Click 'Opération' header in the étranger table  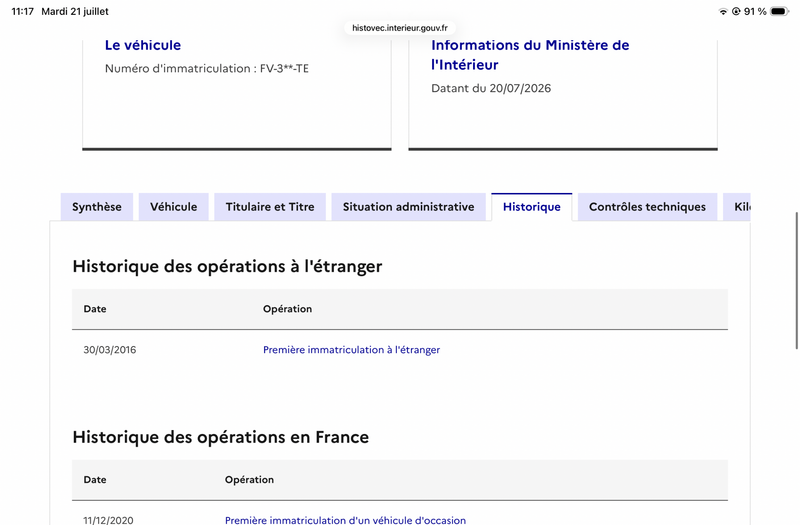(x=287, y=309)
